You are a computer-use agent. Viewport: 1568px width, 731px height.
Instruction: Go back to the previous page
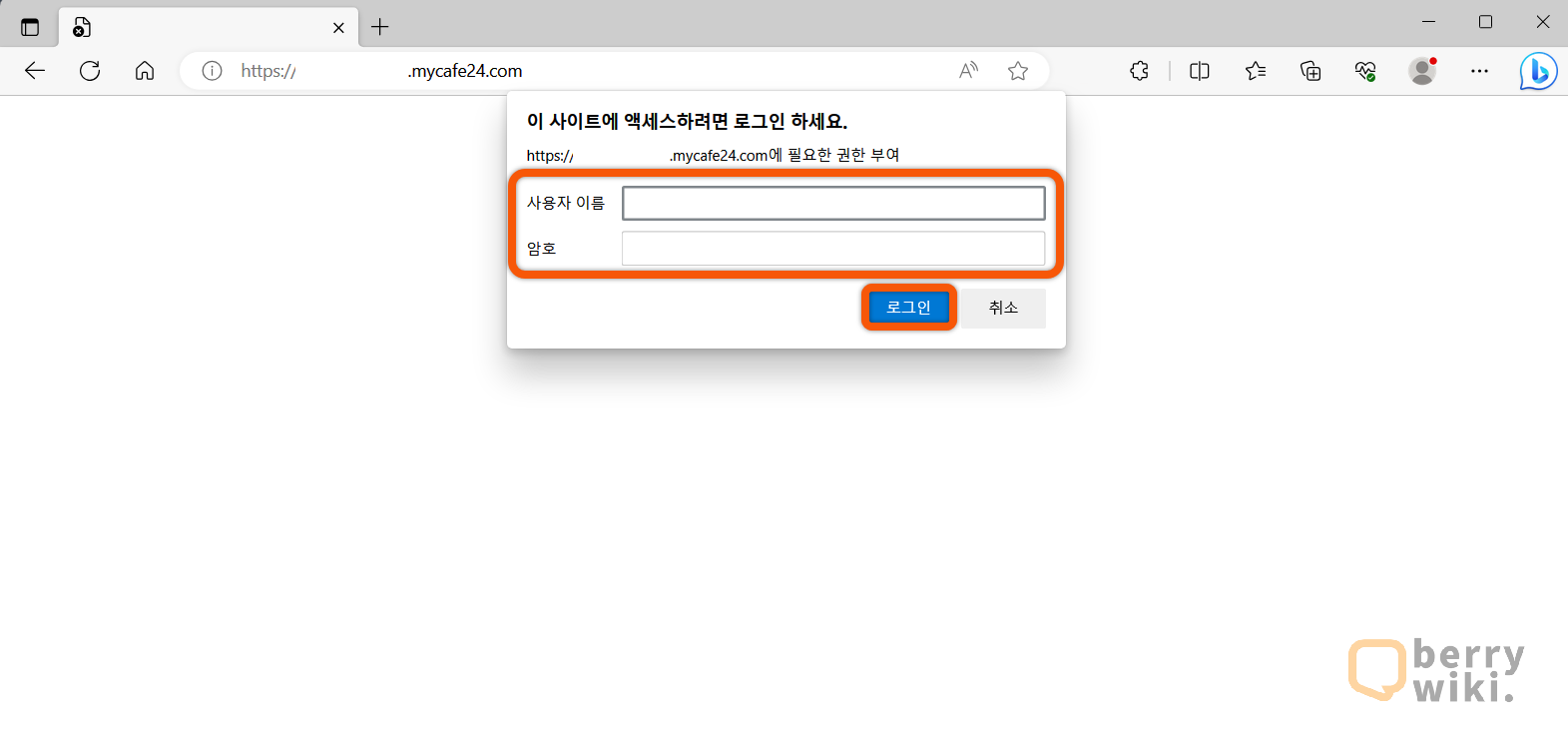pos(35,71)
